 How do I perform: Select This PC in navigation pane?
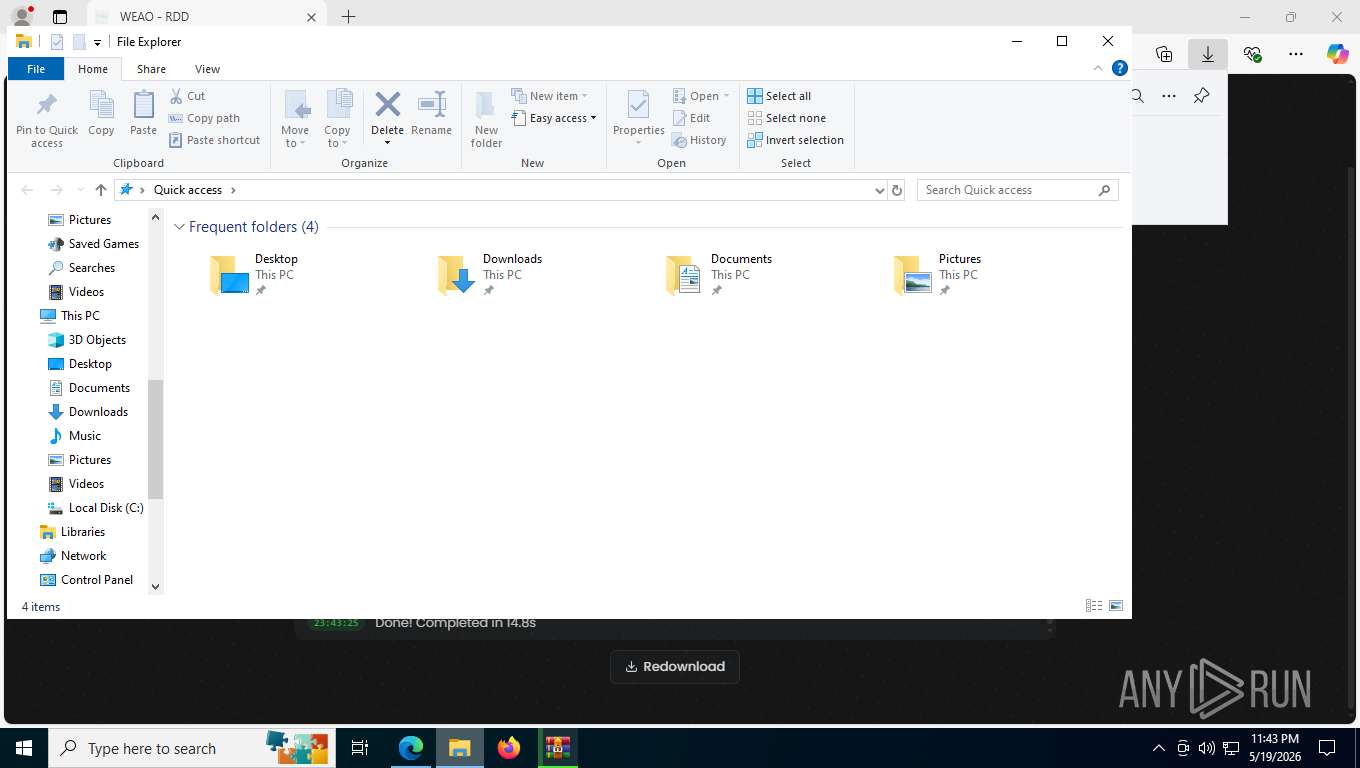coord(70,316)
